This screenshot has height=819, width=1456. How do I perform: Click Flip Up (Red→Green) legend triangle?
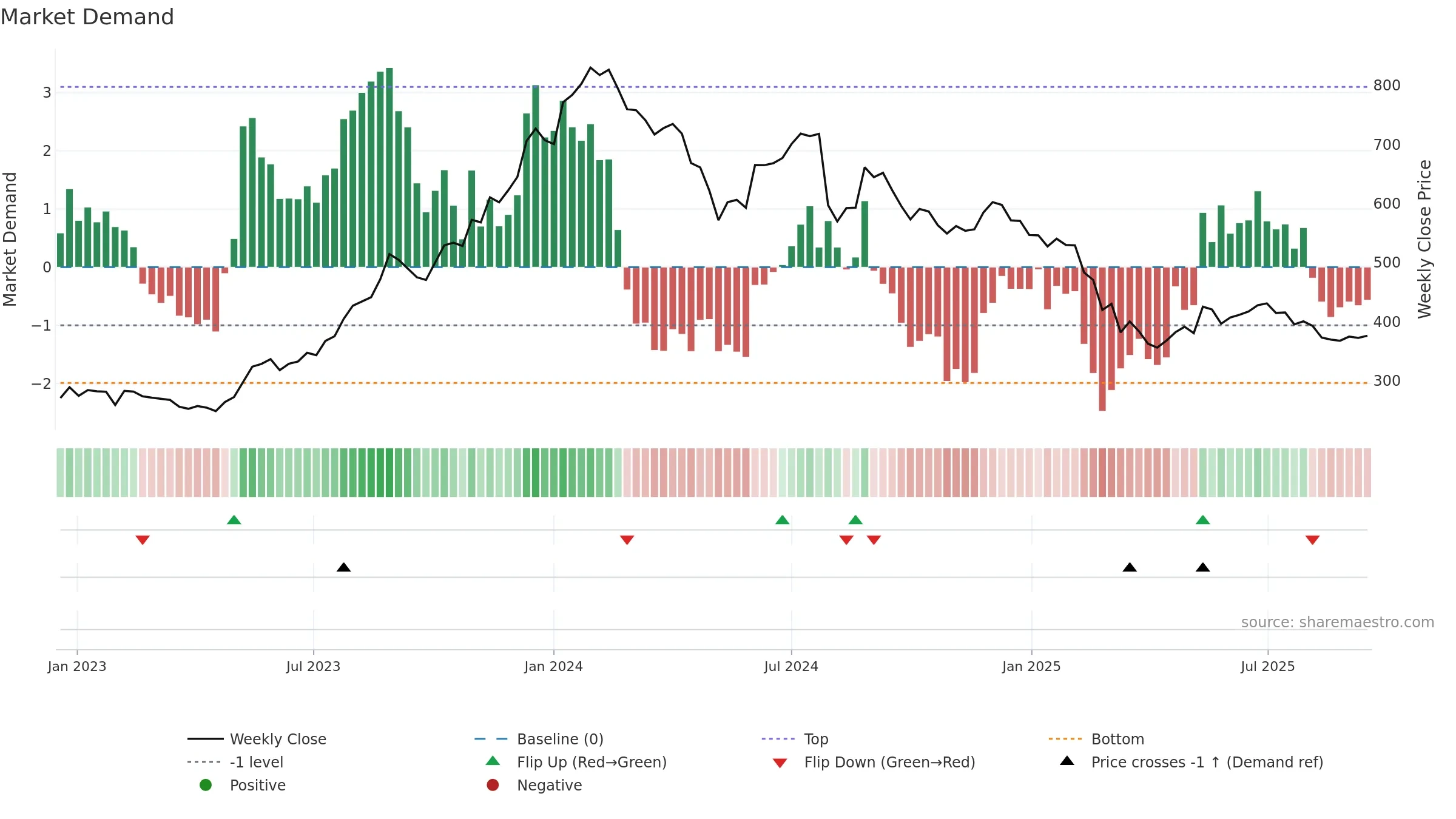pyautogui.click(x=493, y=761)
